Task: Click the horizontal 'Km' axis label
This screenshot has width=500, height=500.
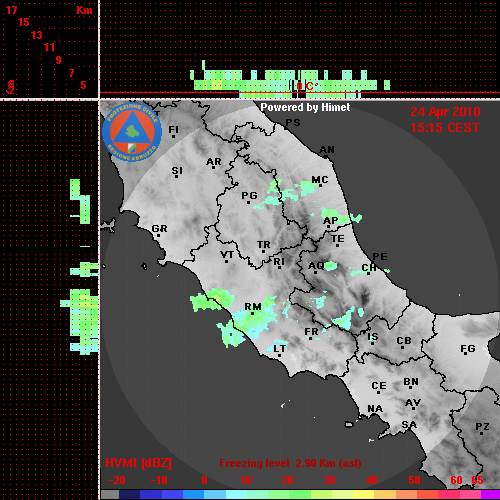Action: click(84, 10)
